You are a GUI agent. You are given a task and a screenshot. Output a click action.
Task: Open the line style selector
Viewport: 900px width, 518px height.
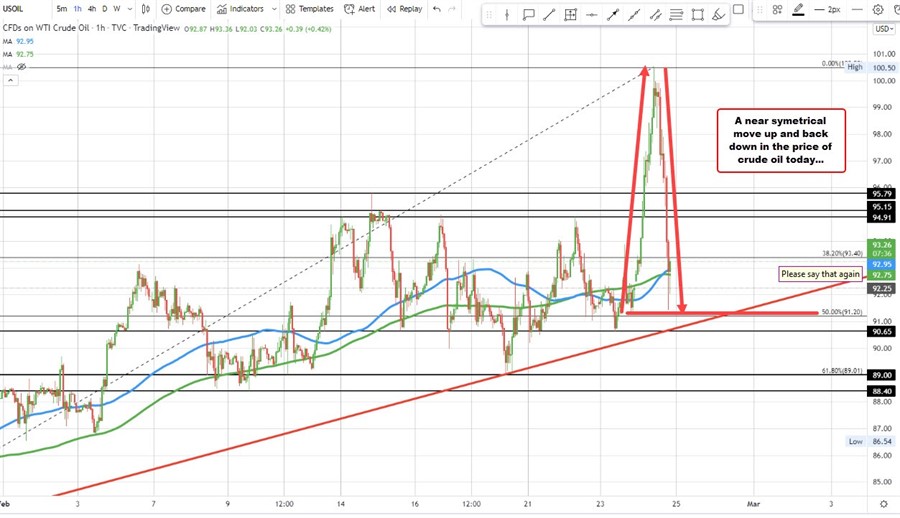click(857, 10)
